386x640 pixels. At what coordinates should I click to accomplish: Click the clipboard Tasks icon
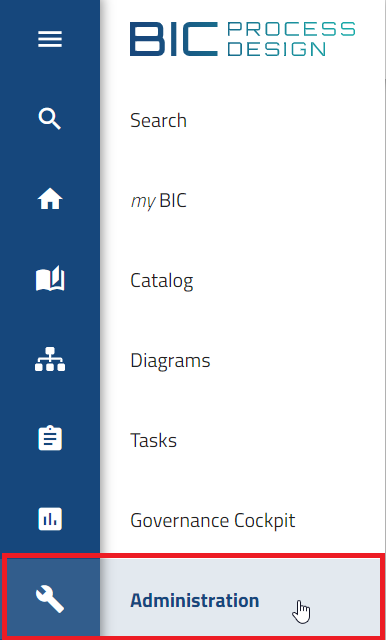click(50, 439)
